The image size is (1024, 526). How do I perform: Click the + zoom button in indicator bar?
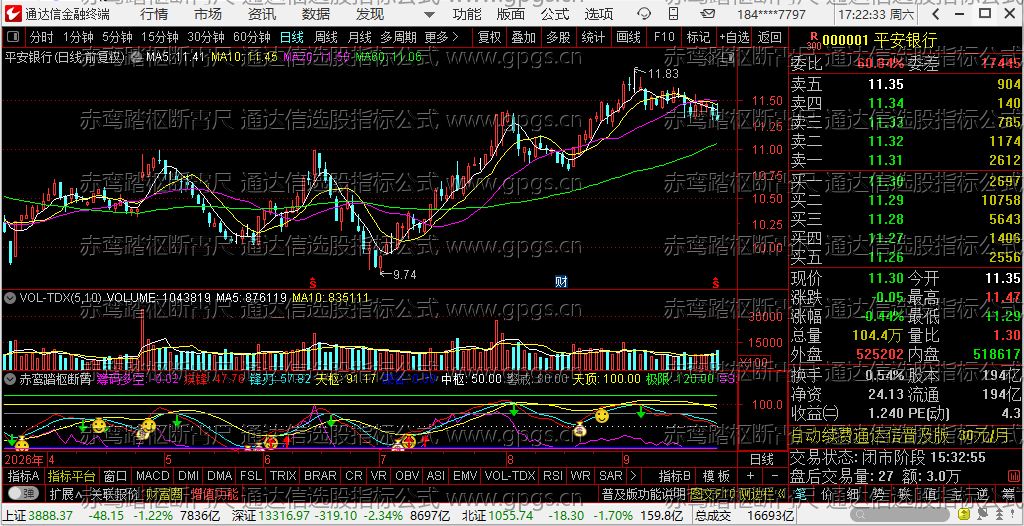click(x=750, y=476)
